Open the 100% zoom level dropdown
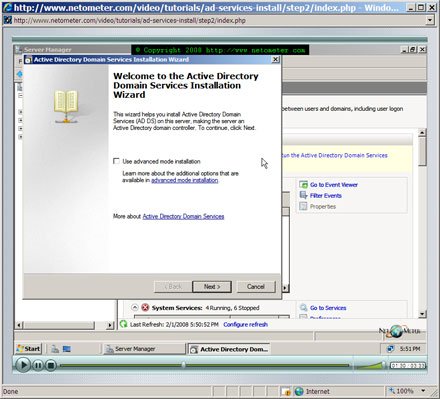The image size is (440, 399). tap(423, 391)
